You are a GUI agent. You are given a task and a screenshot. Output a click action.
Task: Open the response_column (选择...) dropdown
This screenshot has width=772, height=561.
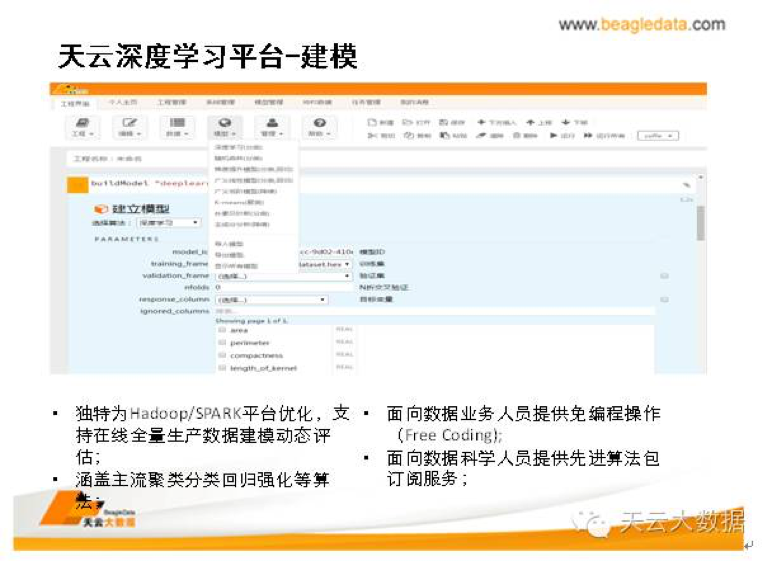click(x=272, y=299)
